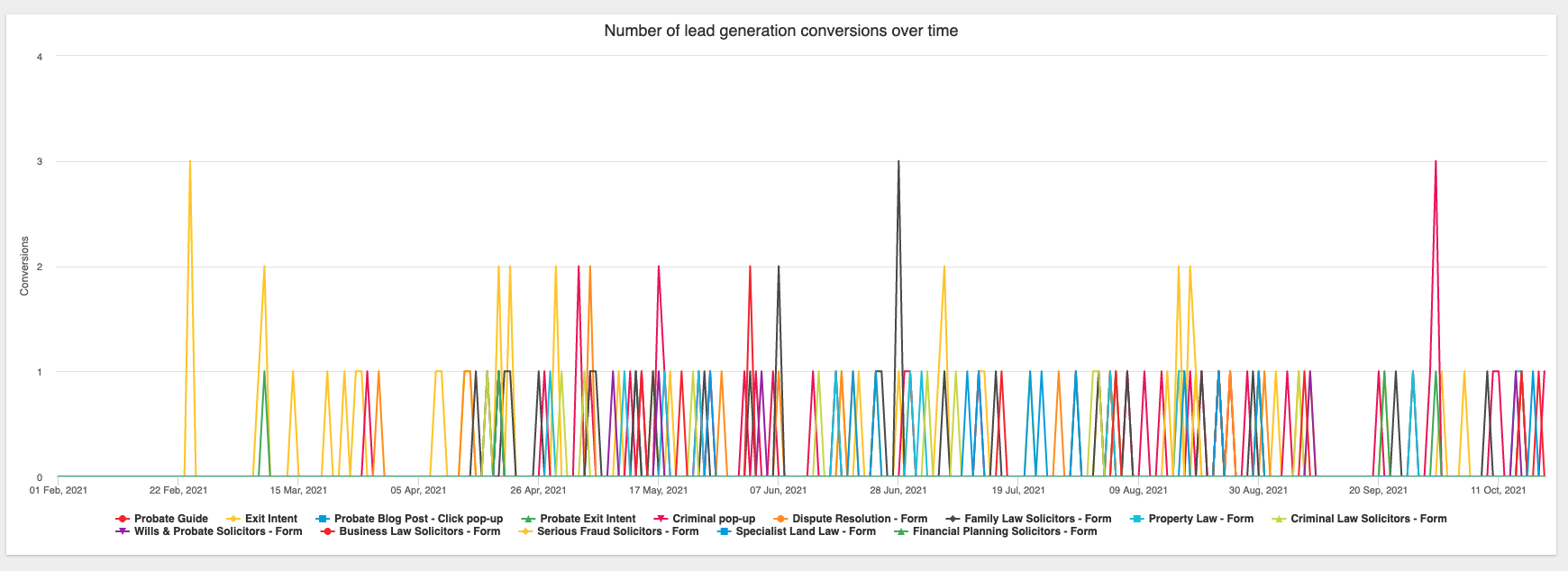Click the red Probate Guide legend marker
The image size is (1568, 571).
123,519
